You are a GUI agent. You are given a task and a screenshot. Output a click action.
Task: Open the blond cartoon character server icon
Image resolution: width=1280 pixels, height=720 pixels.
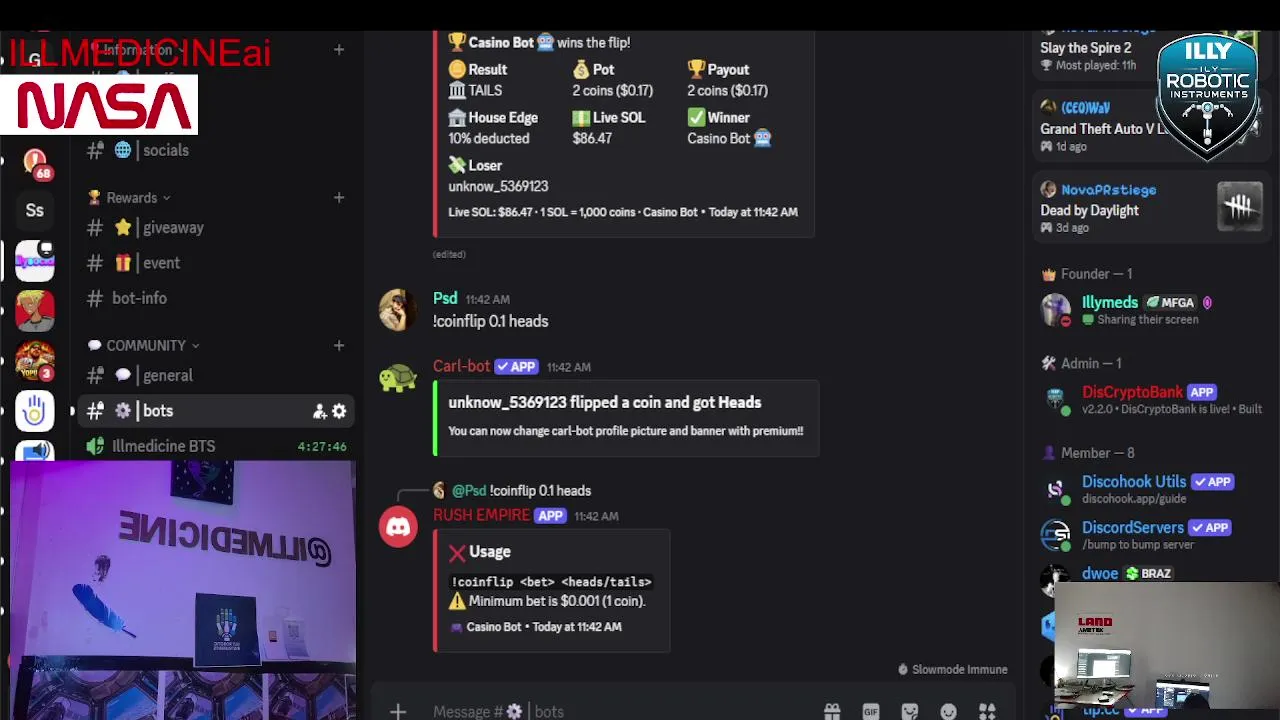(x=35, y=311)
